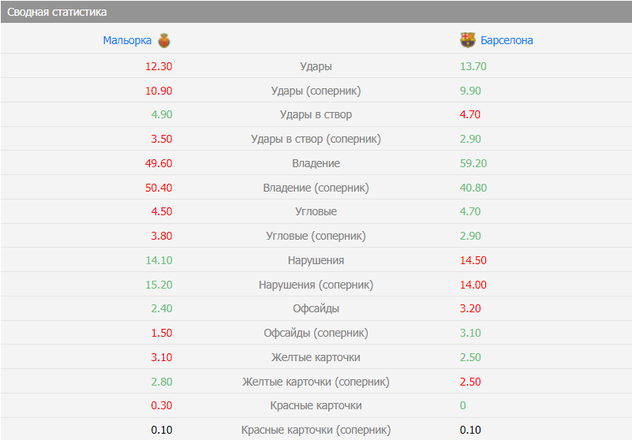The height and width of the screenshot is (440, 632).
Task: Select the Владение stat label
Action: pyautogui.click(x=316, y=163)
